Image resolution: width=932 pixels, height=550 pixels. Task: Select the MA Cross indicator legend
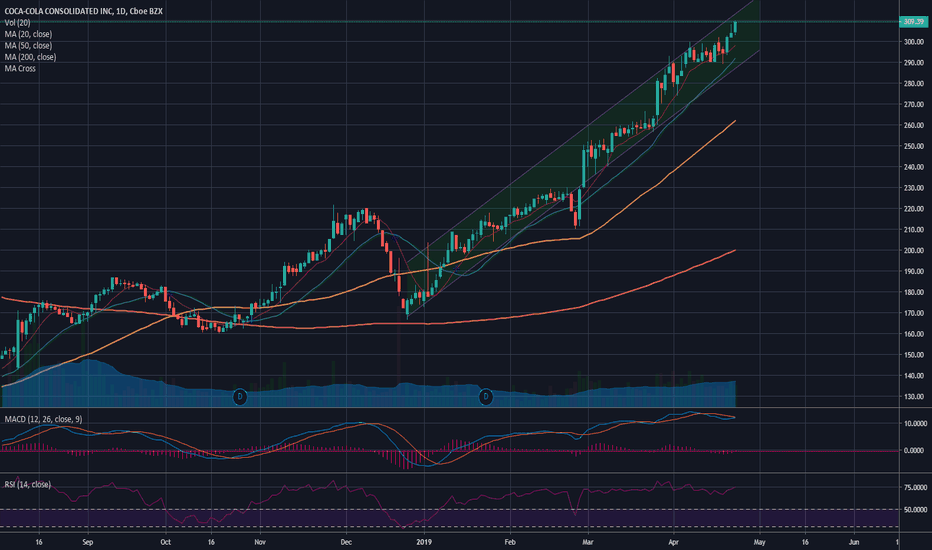coord(20,68)
